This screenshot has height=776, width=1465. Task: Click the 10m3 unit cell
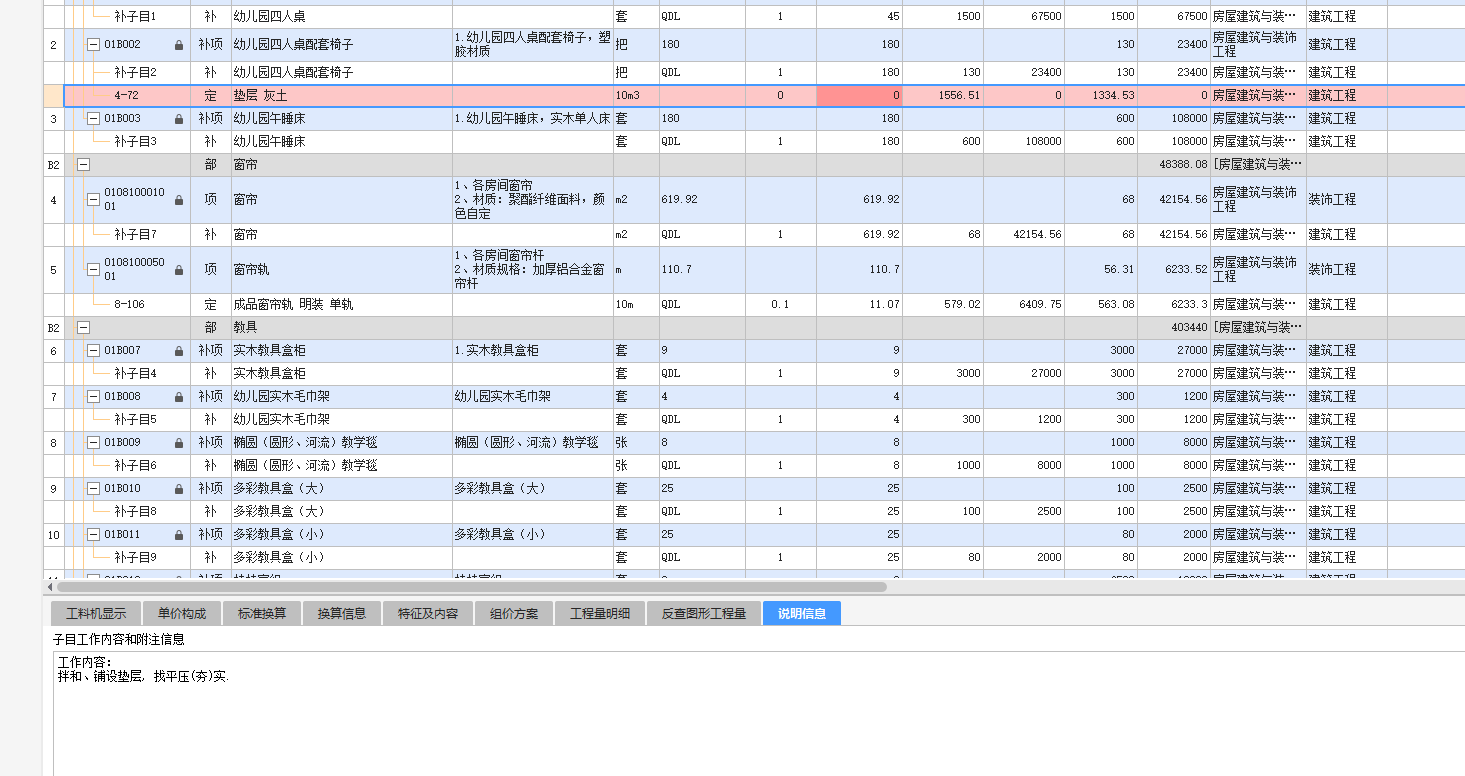point(636,96)
